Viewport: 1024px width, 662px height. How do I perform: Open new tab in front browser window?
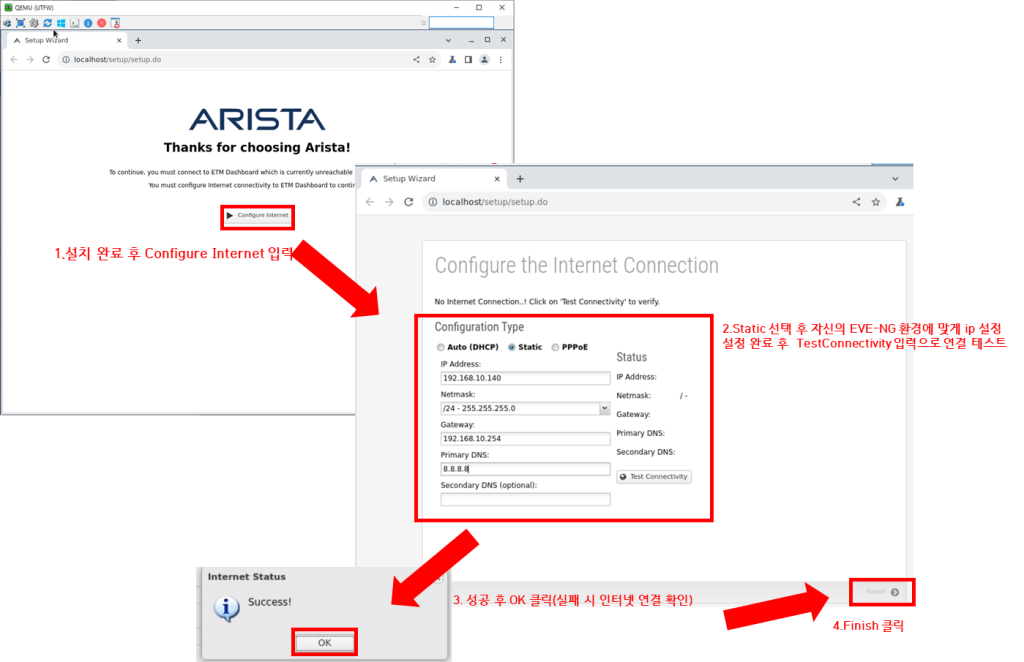click(520, 178)
